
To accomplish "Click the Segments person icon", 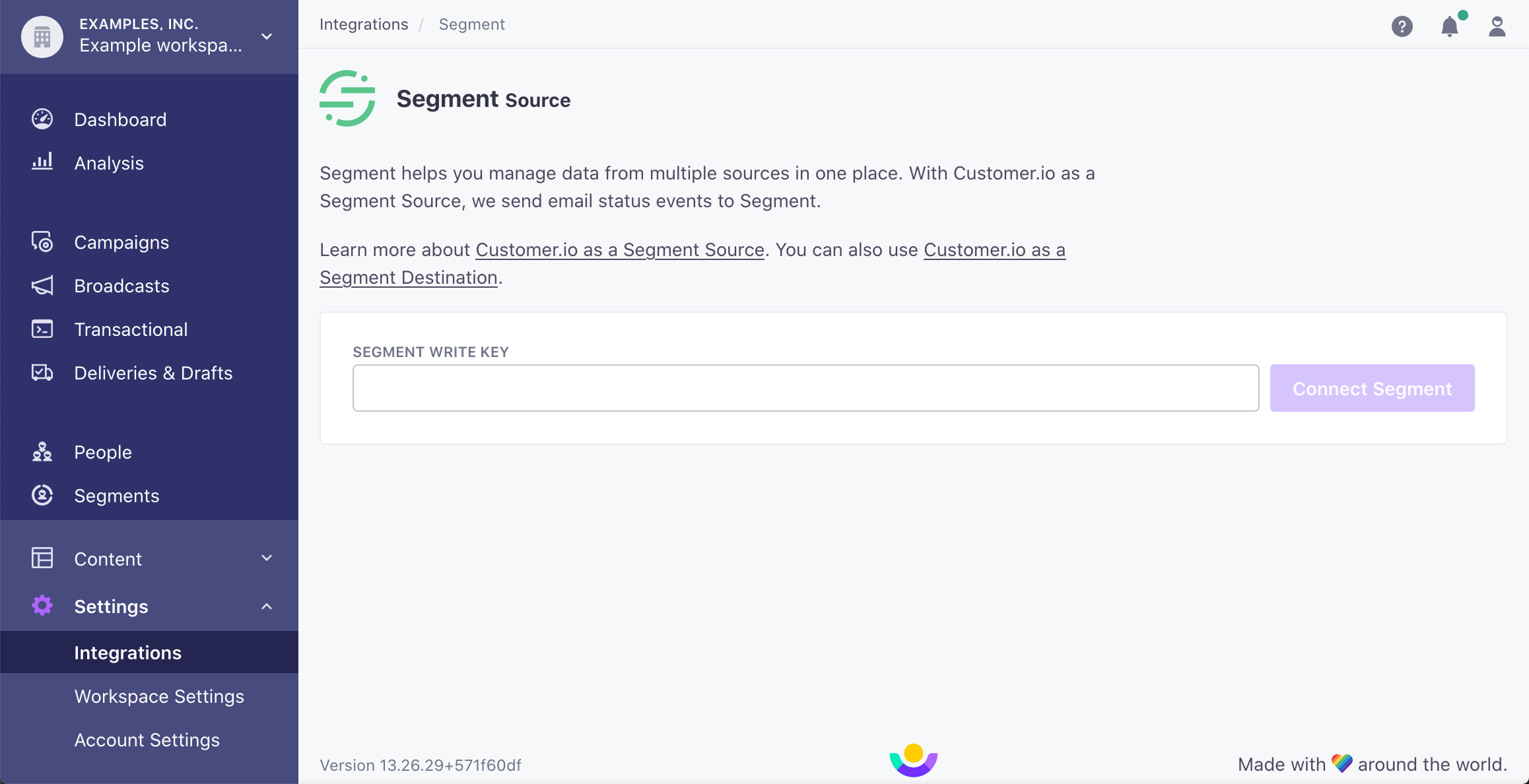I will coord(42,495).
